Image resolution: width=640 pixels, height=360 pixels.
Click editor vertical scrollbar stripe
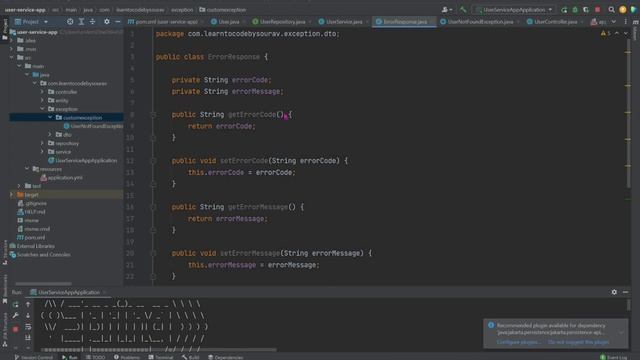tap(629, 114)
